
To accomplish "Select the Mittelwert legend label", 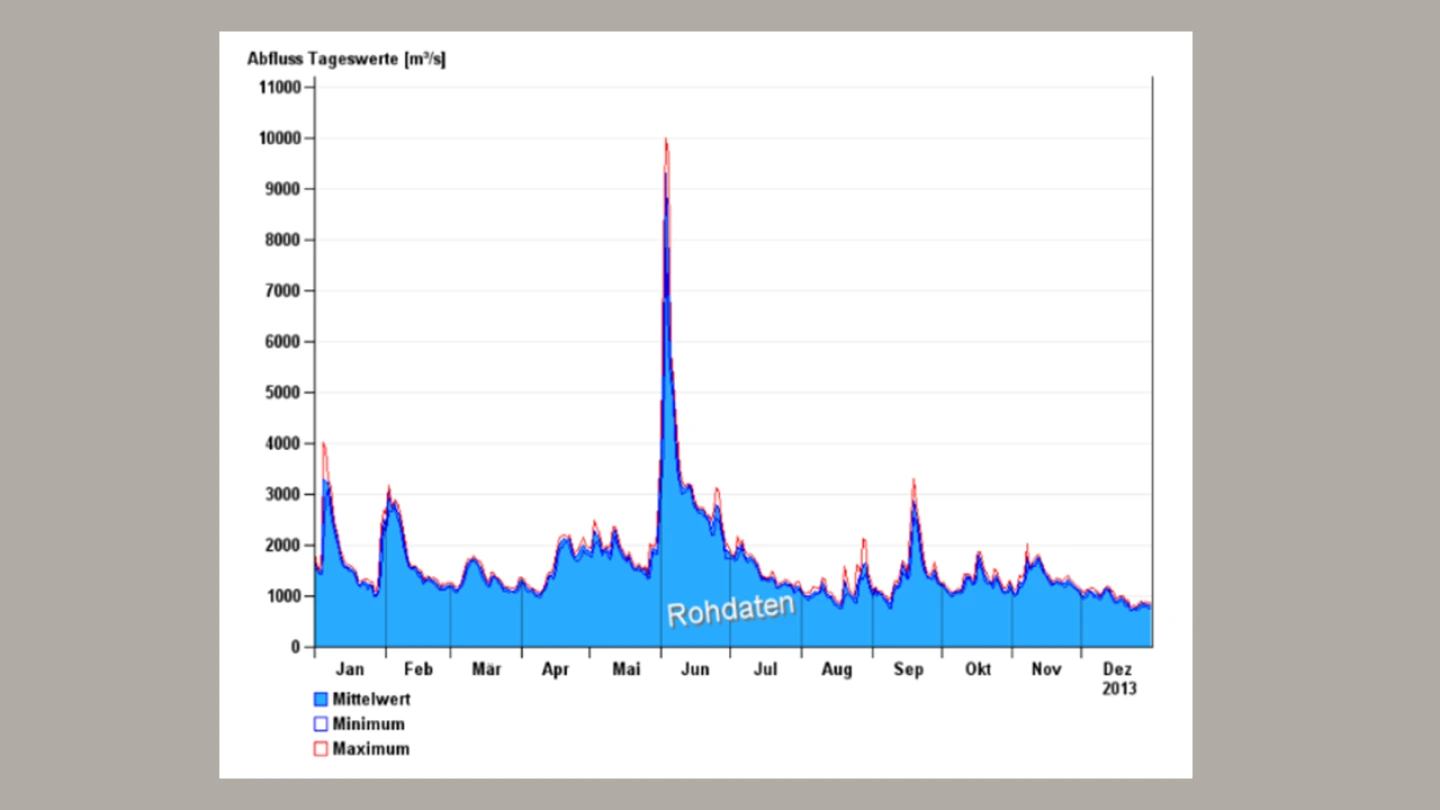I will point(371,699).
